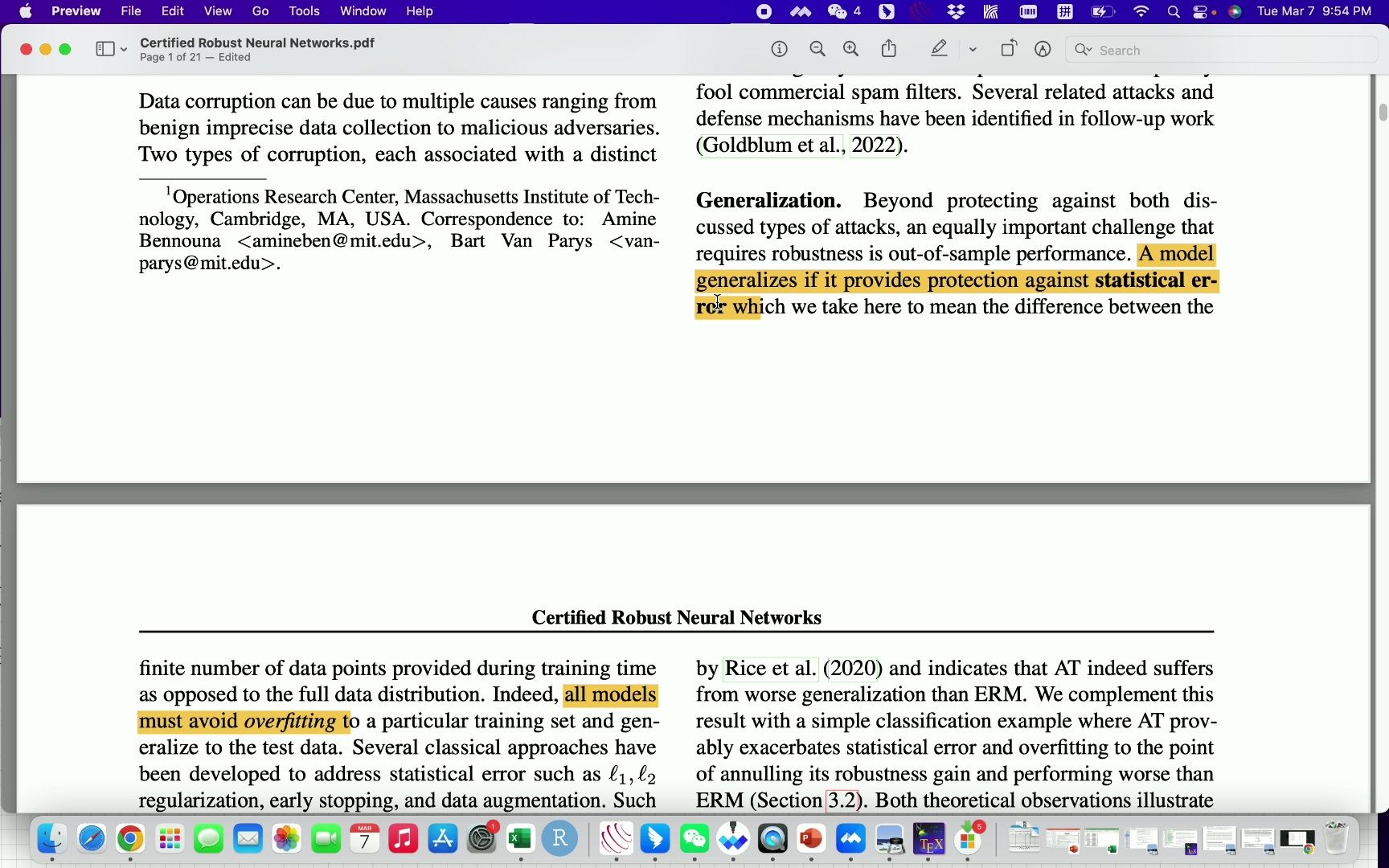1389x868 pixels.
Task: Open Finder from the Dock
Action: pos(52,839)
